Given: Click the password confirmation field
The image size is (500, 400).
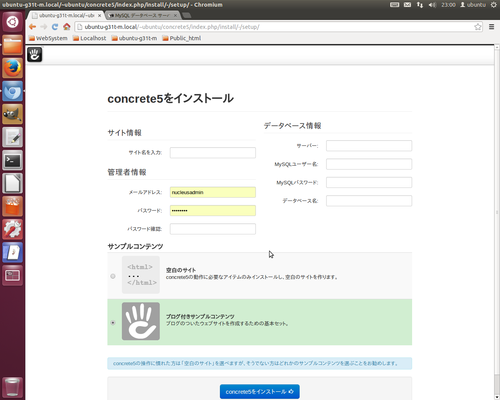Looking at the screenshot, I should [213, 229].
